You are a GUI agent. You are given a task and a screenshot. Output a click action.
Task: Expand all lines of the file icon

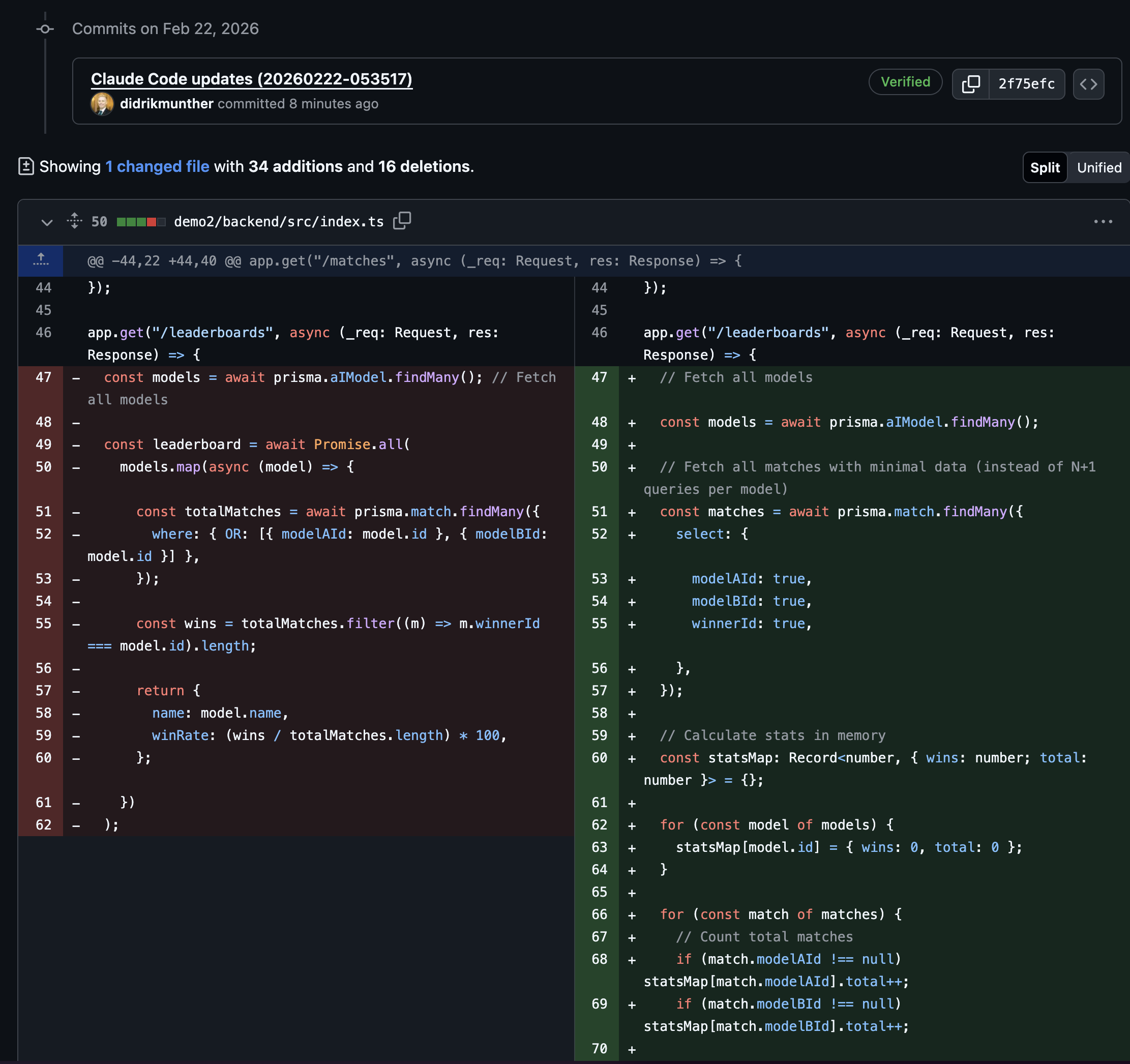(74, 221)
